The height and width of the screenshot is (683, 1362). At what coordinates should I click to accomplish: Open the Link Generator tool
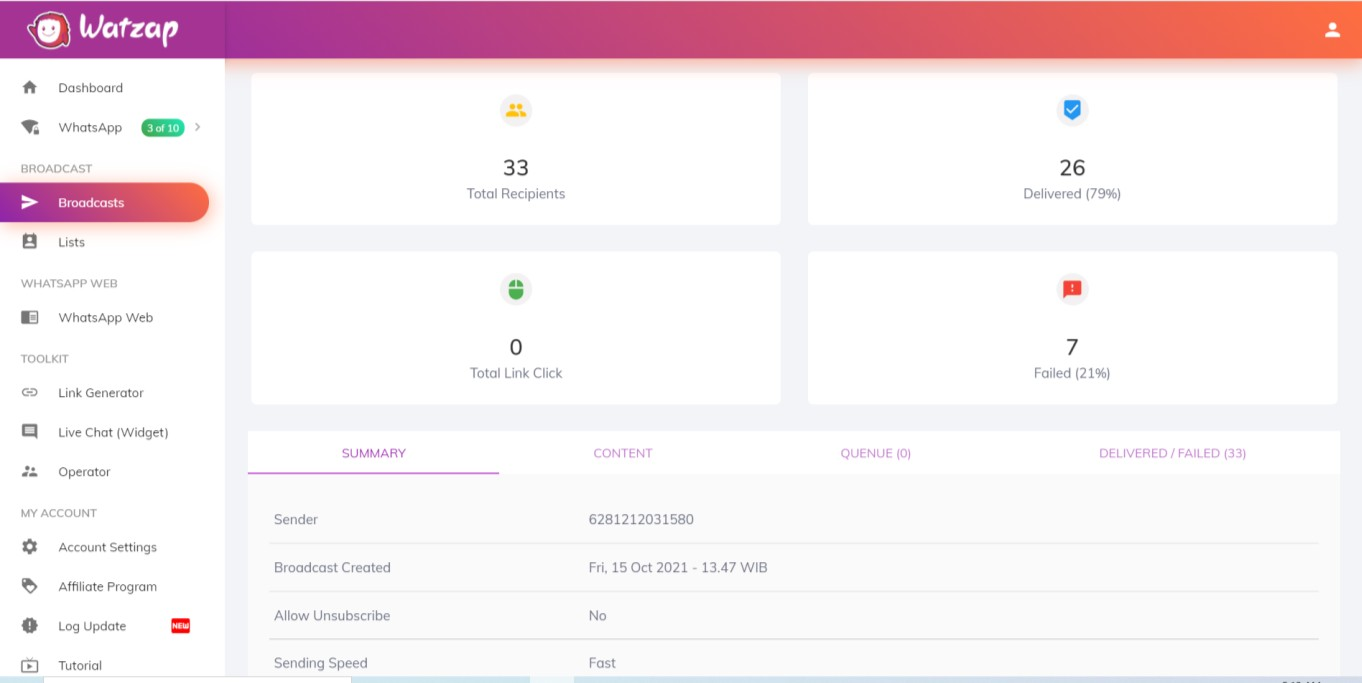click(101, 393)
